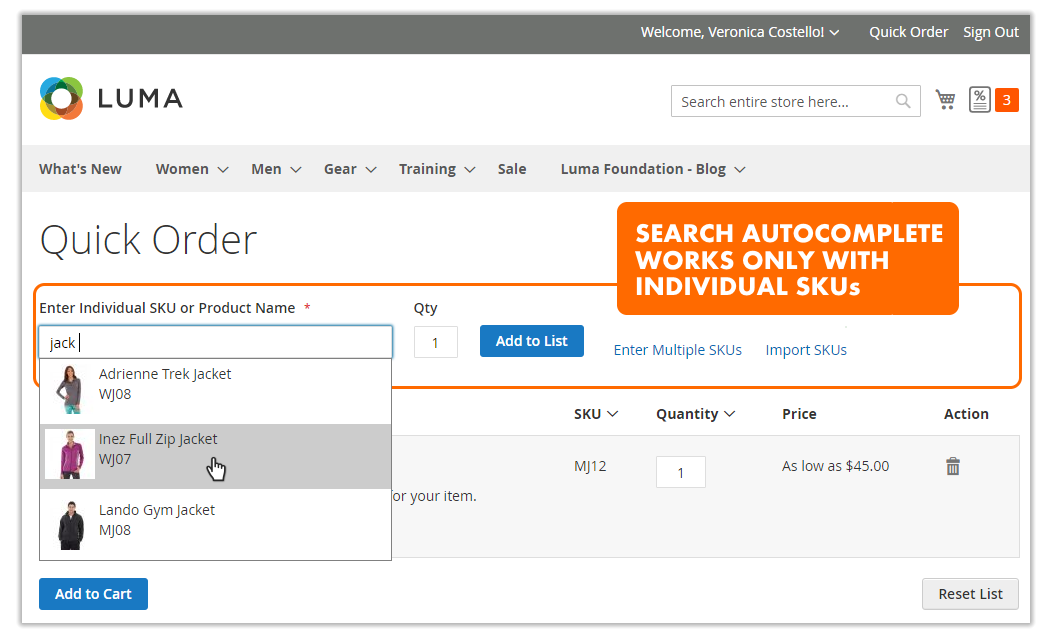Image resolution: width=1046 pixels, height=633 pixels.
Task: Open the Enter Multiple SKUs link
Action: [677, 350]
